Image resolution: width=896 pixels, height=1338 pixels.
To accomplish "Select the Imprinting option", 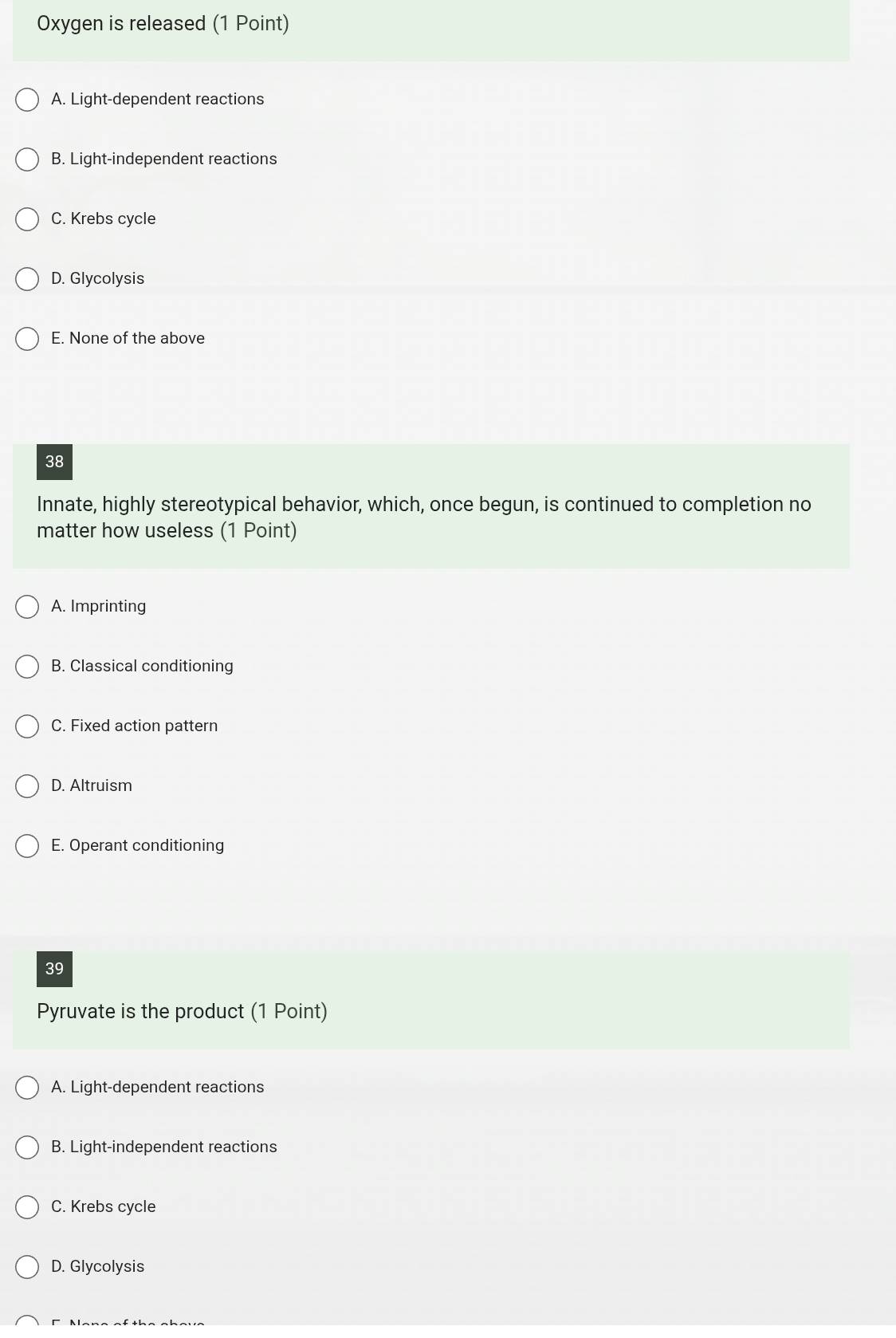I will coord(27,607).
